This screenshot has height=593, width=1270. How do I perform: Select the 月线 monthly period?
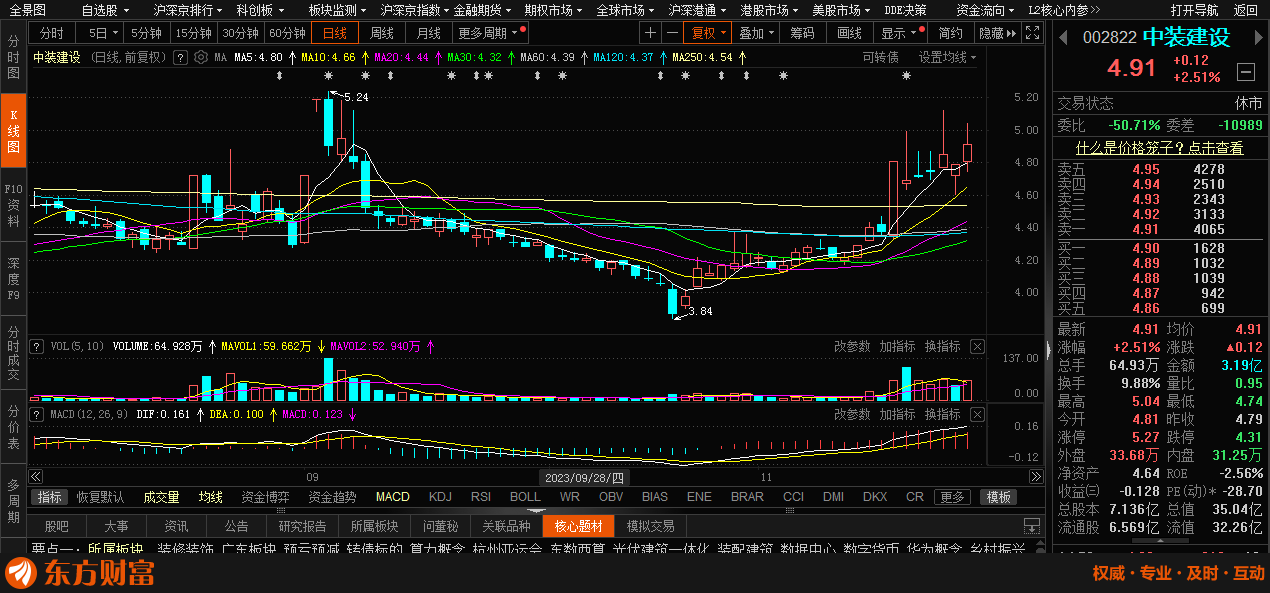[x=429, y=33]
